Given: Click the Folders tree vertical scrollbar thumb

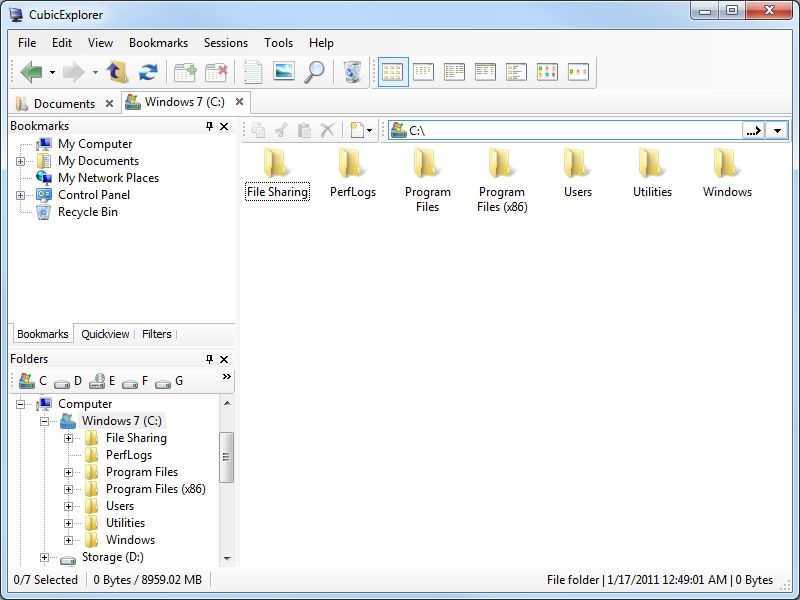Looking at the screenshot, I should pyautogui.click(x=227, y=457).
